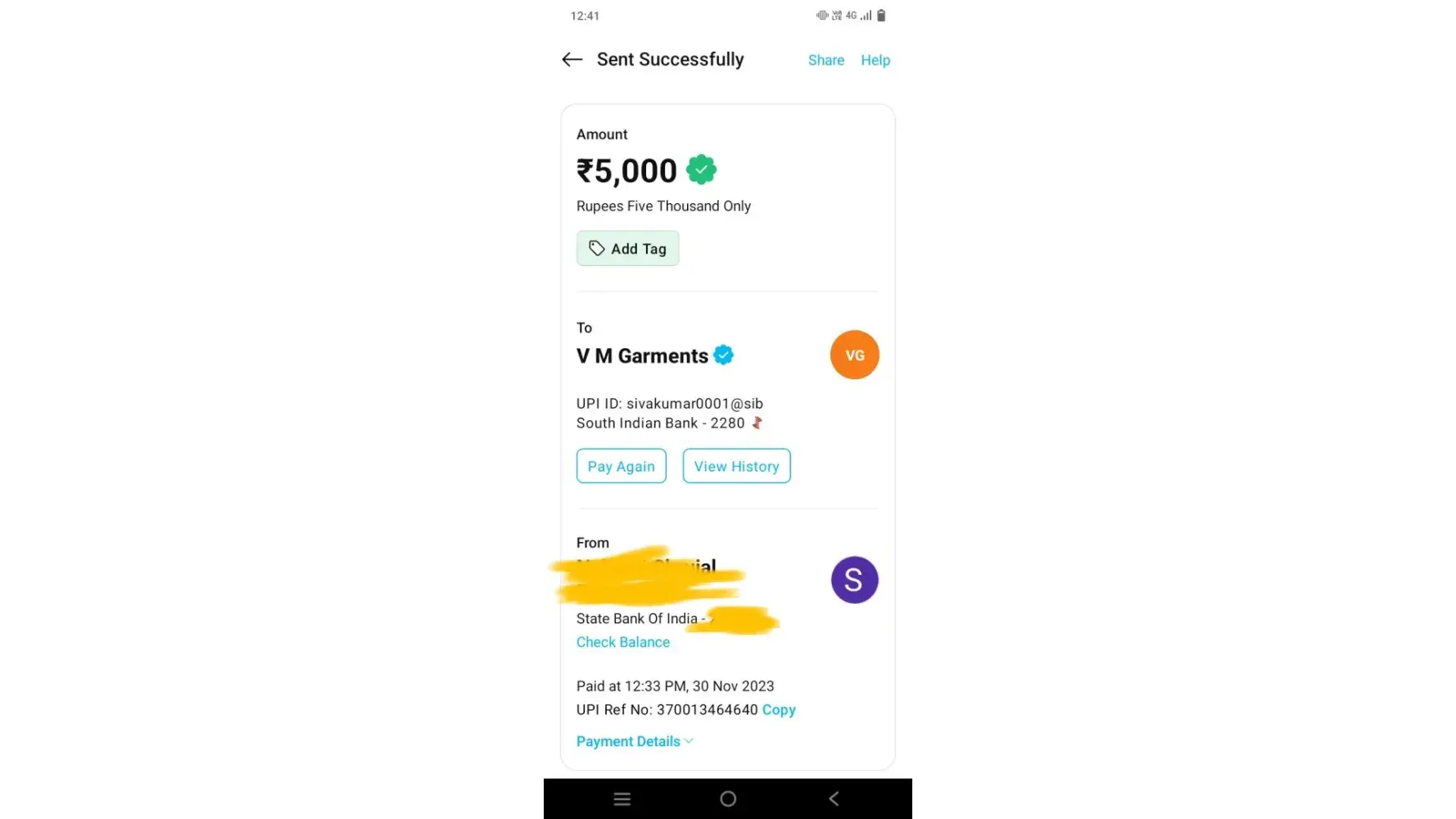Screen dimensions: 1456x819
Task: Tap the green payment success badge
Action: pos(701,170)
